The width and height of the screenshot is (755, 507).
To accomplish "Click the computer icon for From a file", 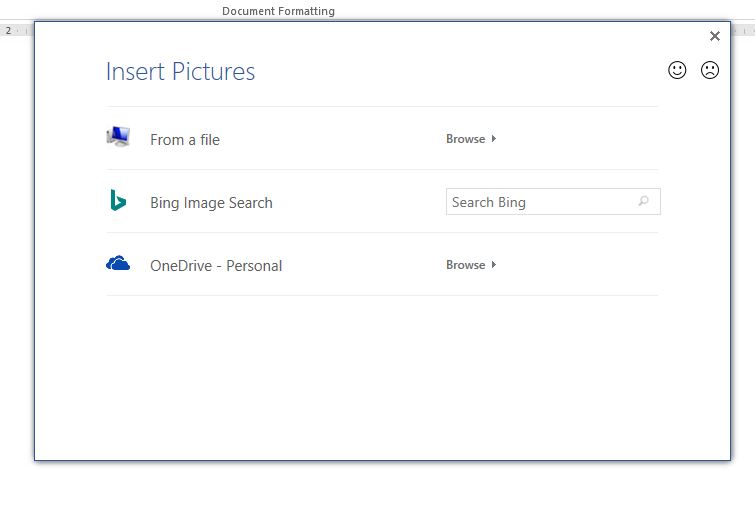I will [118, 138].
